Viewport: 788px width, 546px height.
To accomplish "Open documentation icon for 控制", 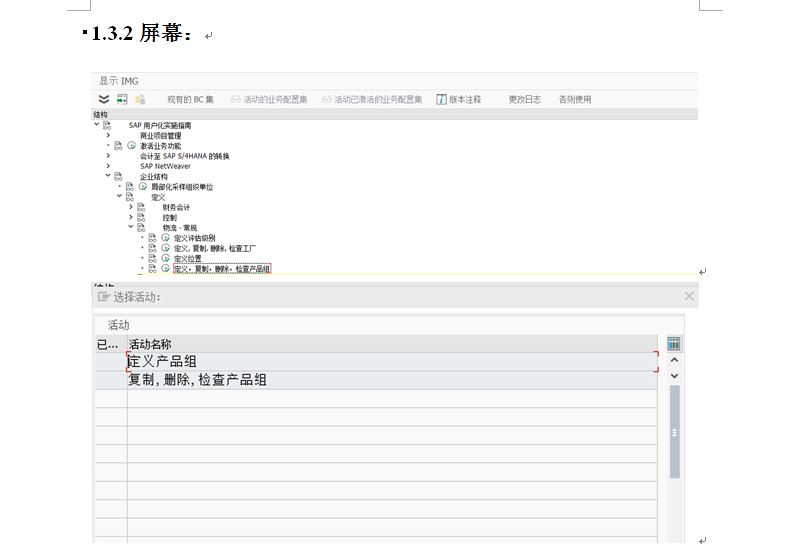I will click(x=141, y=217).
